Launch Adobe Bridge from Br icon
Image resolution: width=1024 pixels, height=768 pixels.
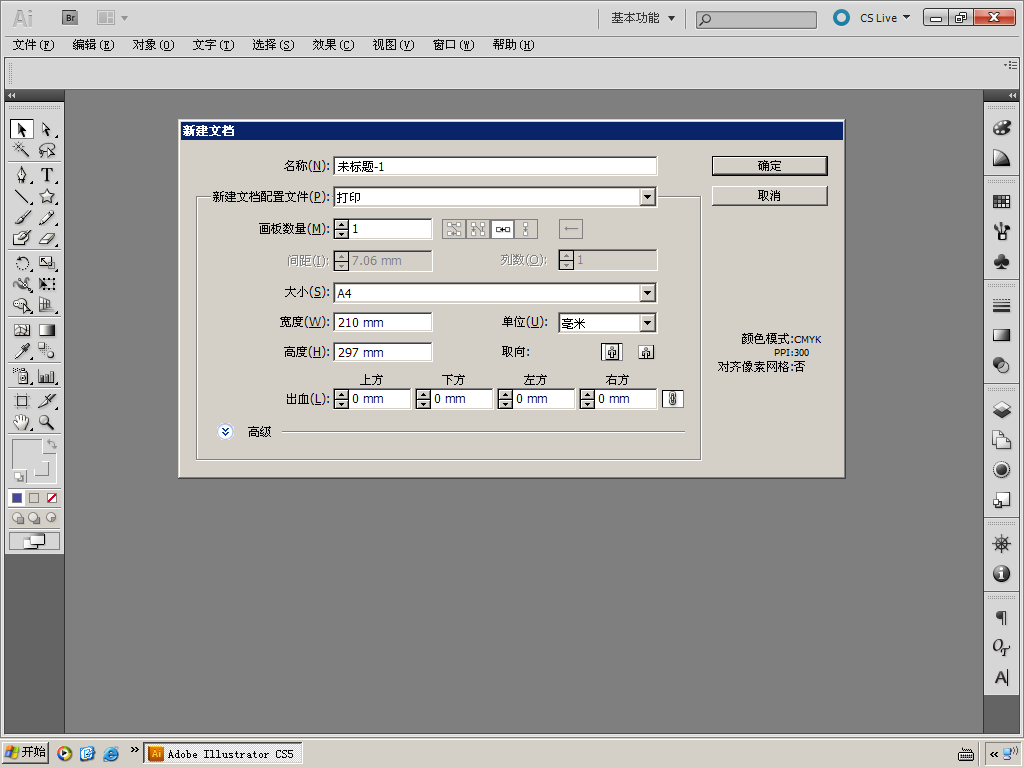(70, 18)
